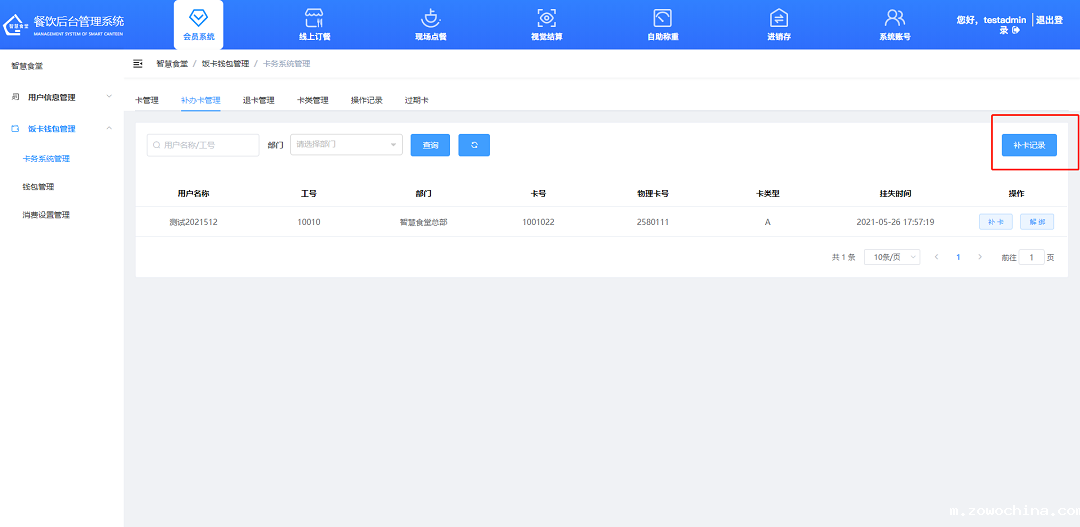The image size is (1080, 527).
Task: Open the 会员系统 module icon
Action: pos(198,24)
